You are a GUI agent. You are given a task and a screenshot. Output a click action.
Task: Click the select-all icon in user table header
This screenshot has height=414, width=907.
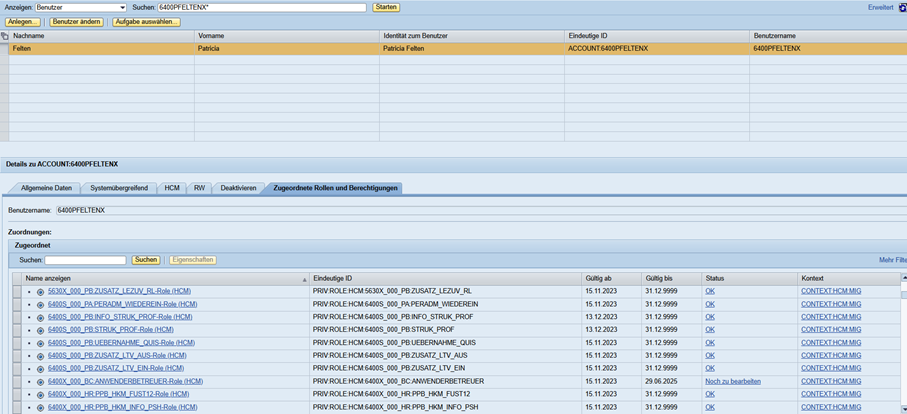coord(5,35)
